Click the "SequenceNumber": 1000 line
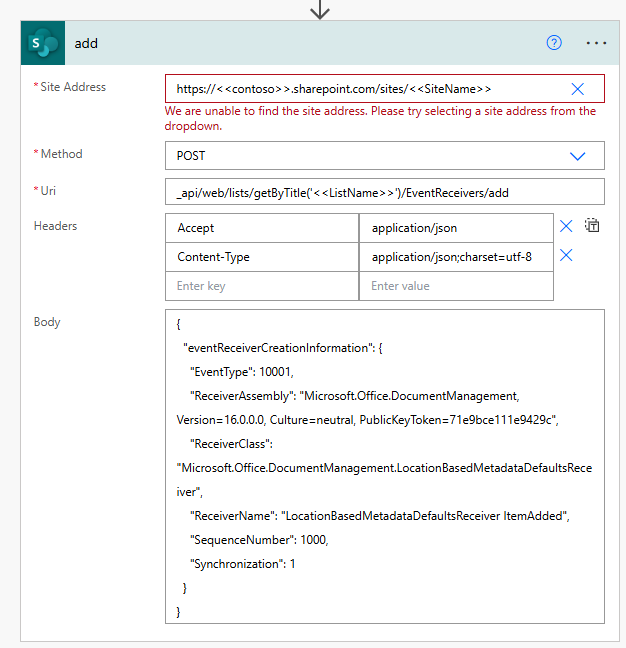The image size is (626, 648). 259,540
